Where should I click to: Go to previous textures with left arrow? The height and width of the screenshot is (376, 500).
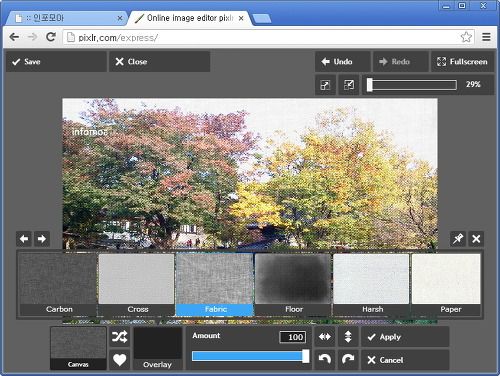[24, 239]
